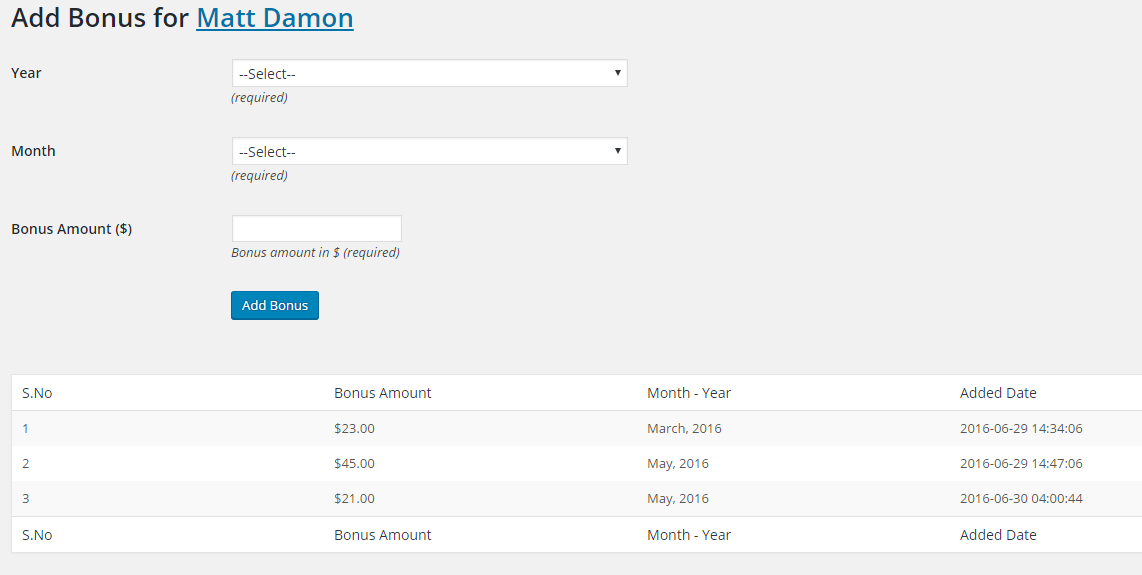Screen dimensions: 1142x575
Task: Click the Bonus Amount column header
Action: (x=383, y=393)
